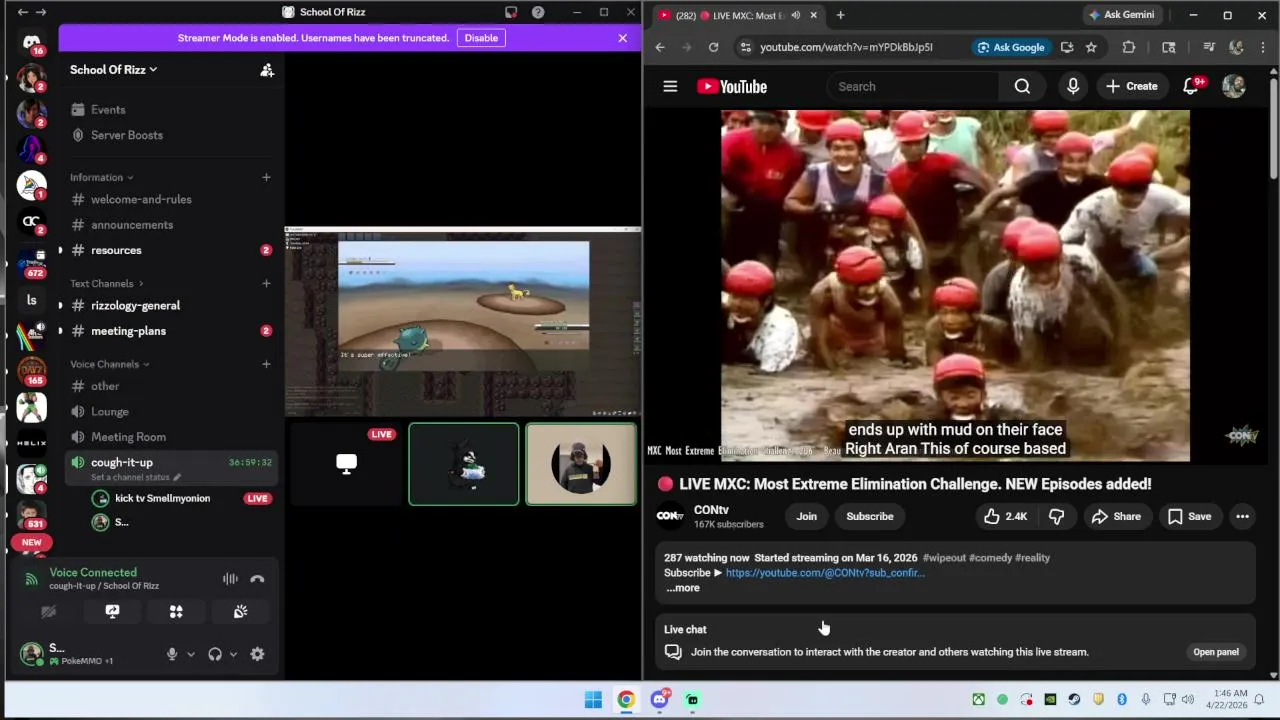
Task: Share the MXC live video
Action: 1116,516
